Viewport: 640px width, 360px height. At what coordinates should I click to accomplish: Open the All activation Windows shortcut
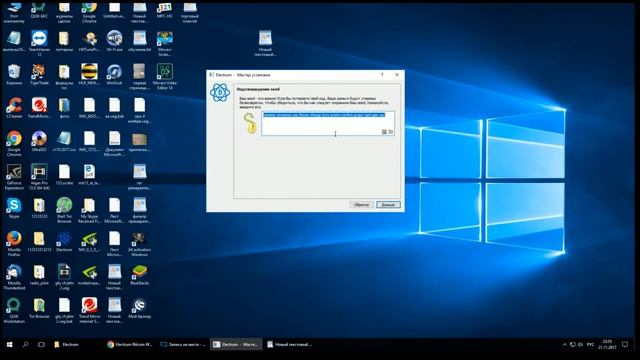coord(140,244)
